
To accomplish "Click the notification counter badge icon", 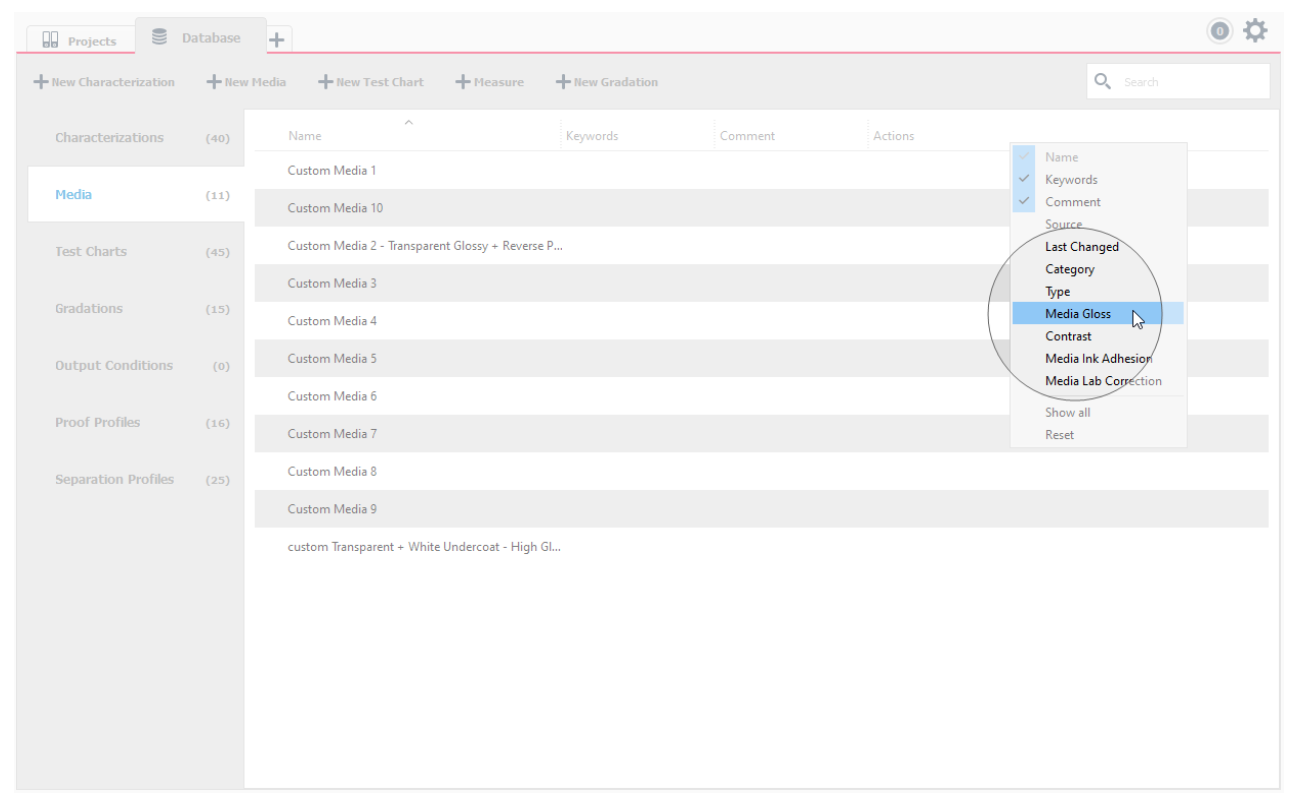I will click(1219, 32).
